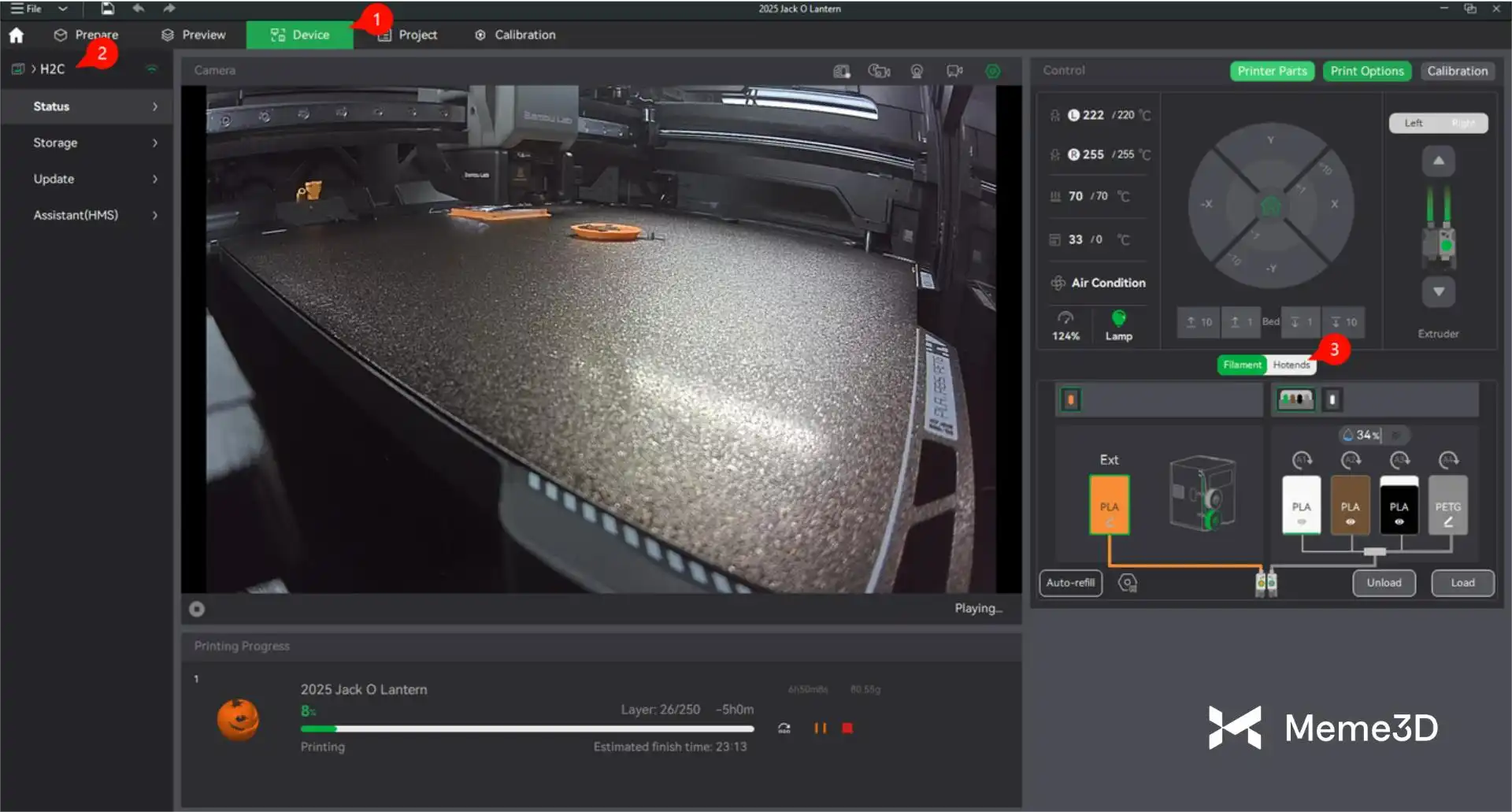Click the Home icon

16,35
